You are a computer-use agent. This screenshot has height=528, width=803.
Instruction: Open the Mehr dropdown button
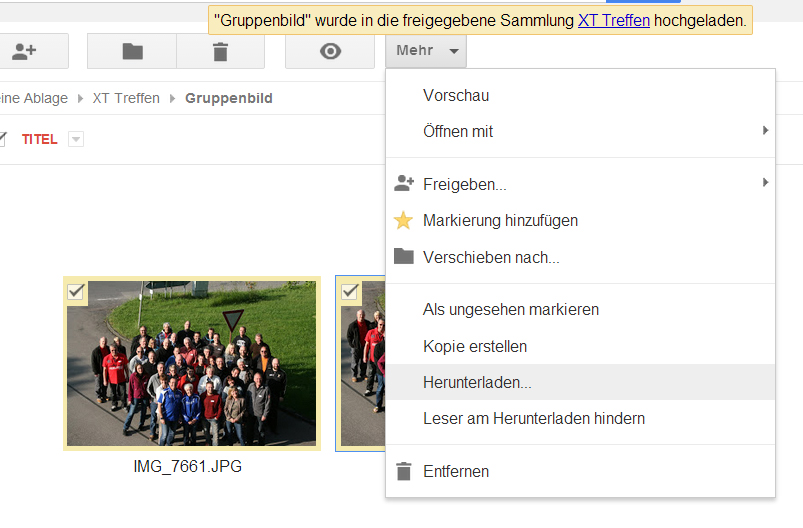coord(426,51)
